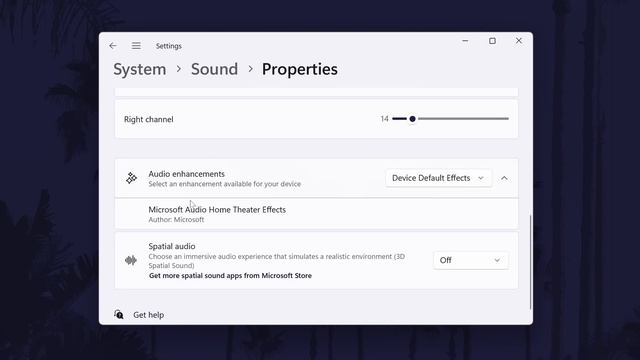Select Microsoft Audio Home Theater Effects row
640x360 pixels.
point(316,213)
